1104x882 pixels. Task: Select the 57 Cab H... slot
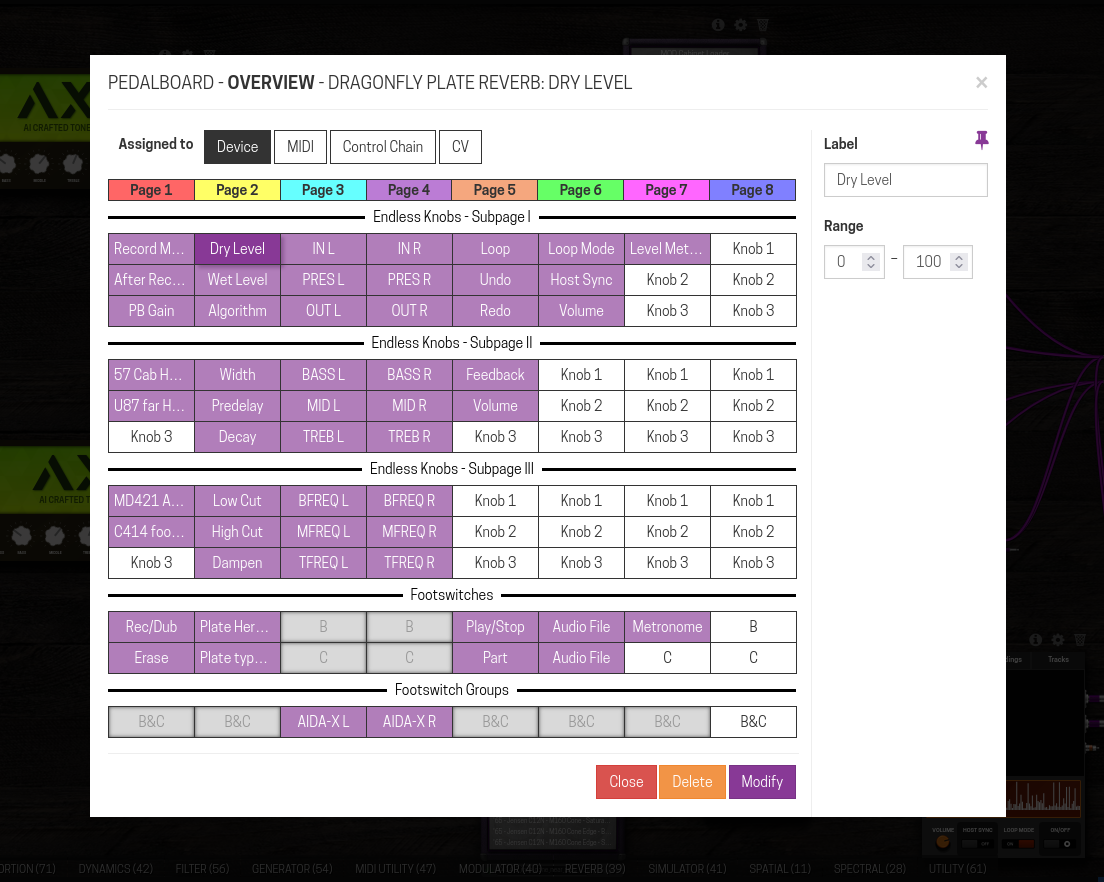click(151, 375)
